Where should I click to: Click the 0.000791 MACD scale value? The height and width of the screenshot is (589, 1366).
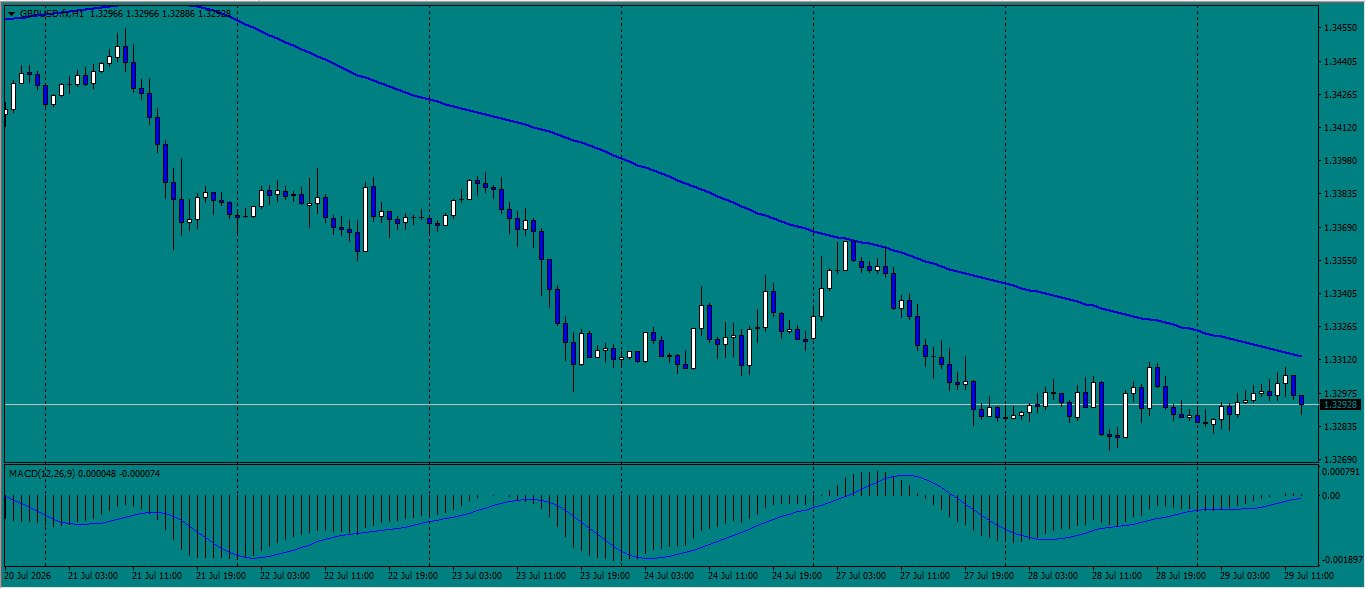click(x=1341, y=470)
